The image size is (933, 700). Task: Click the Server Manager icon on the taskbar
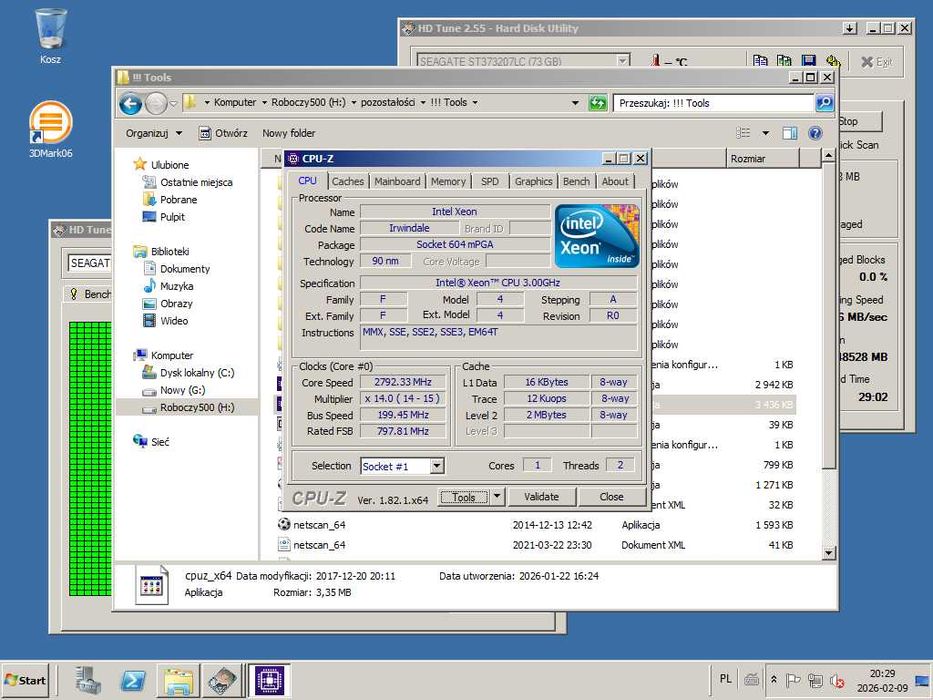point(88,680)
